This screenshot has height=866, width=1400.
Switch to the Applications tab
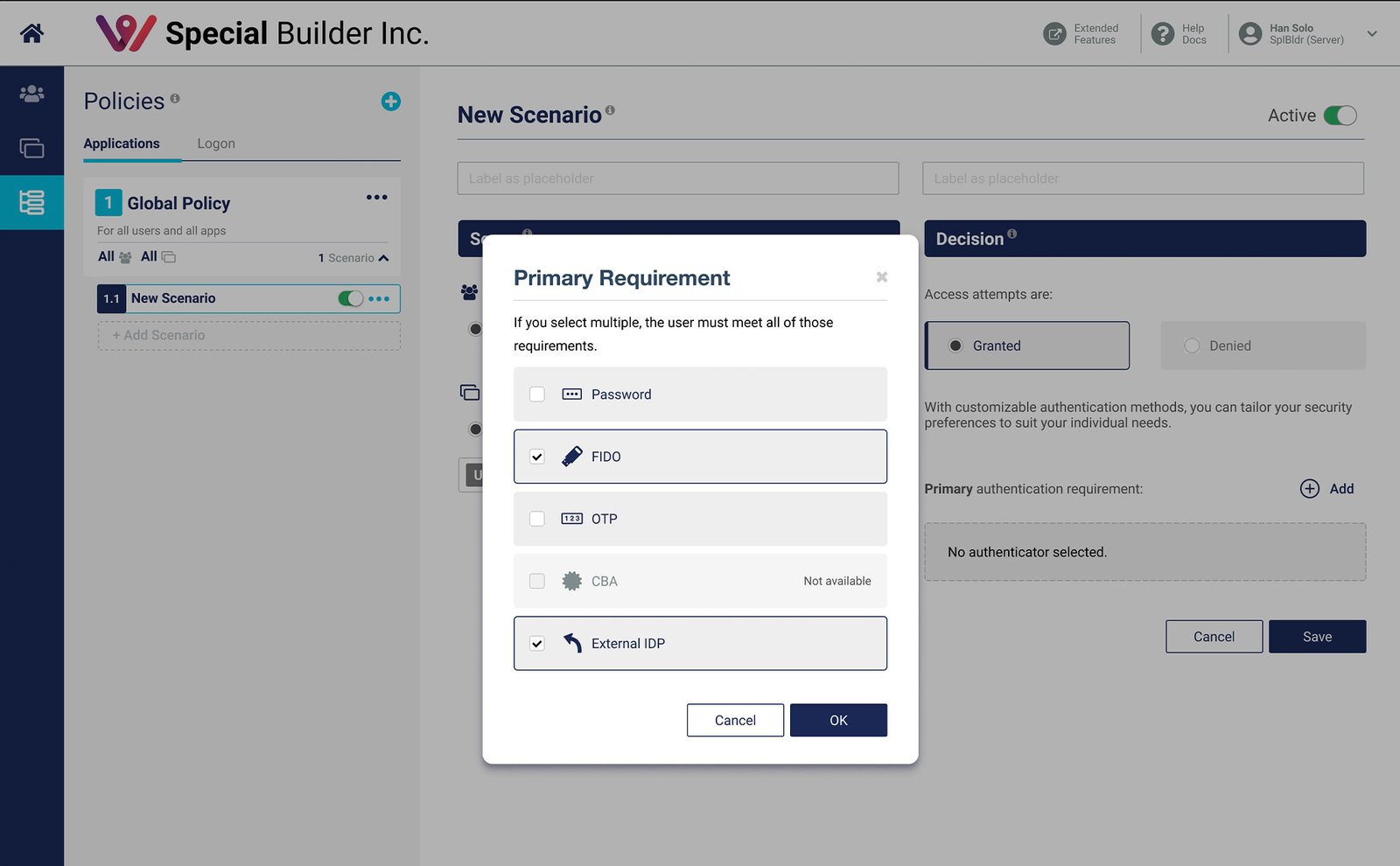tap(122, 143)
